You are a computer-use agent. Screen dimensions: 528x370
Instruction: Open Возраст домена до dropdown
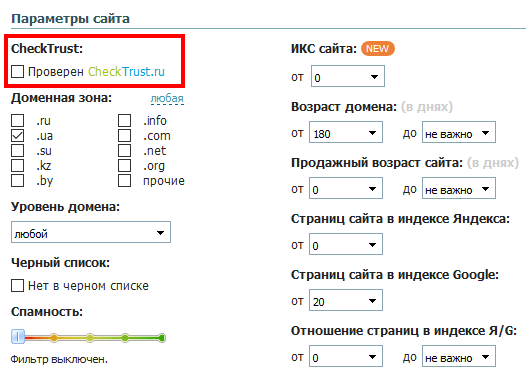(459, 132)
